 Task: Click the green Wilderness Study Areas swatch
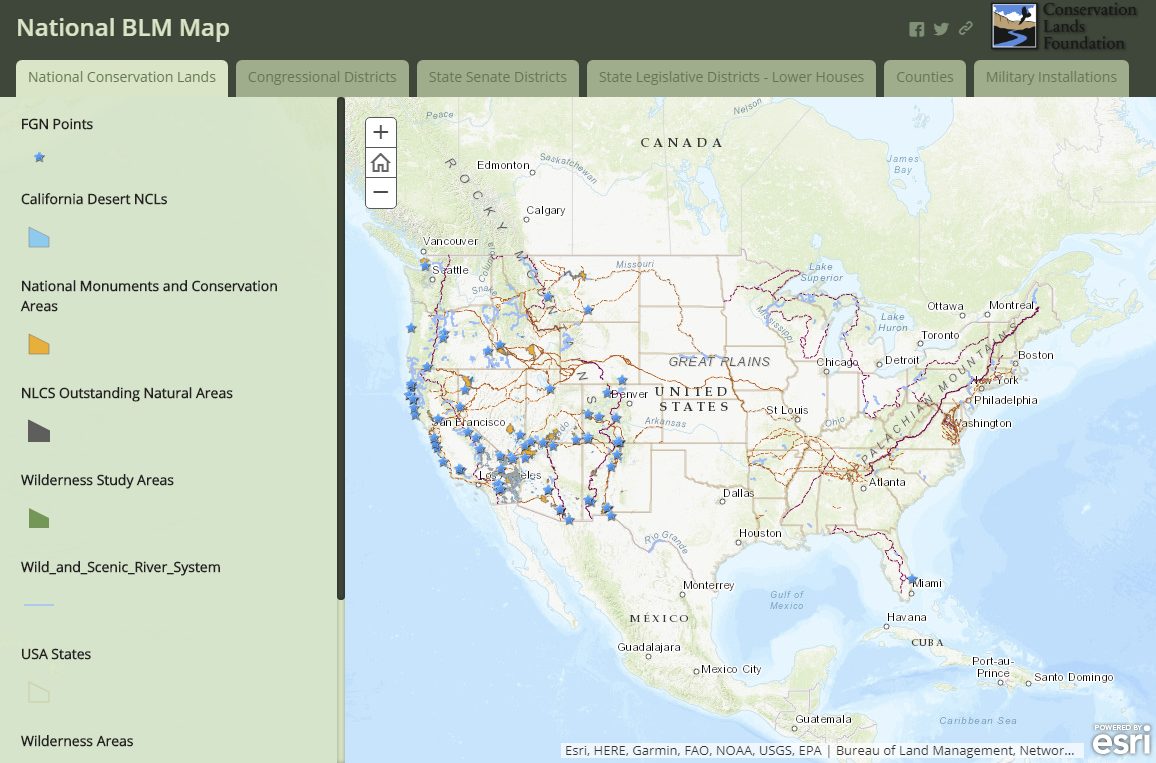click(x=39, y=518)
